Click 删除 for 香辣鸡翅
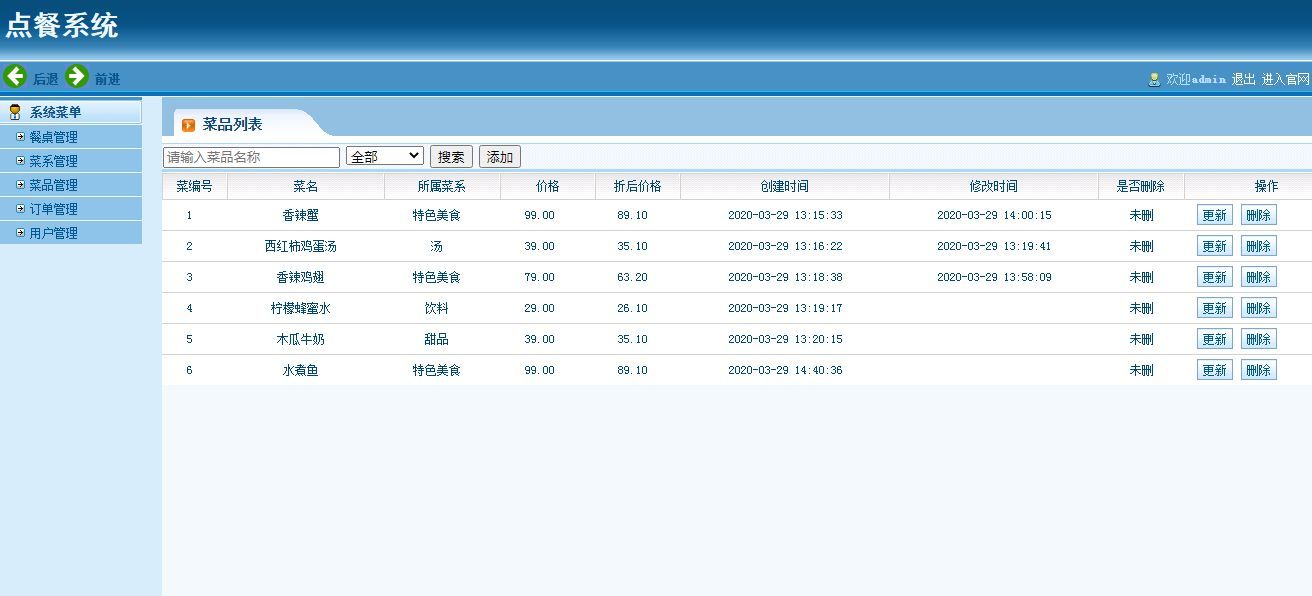Viewport: 1312px width, 596px height. point(1259,277)
